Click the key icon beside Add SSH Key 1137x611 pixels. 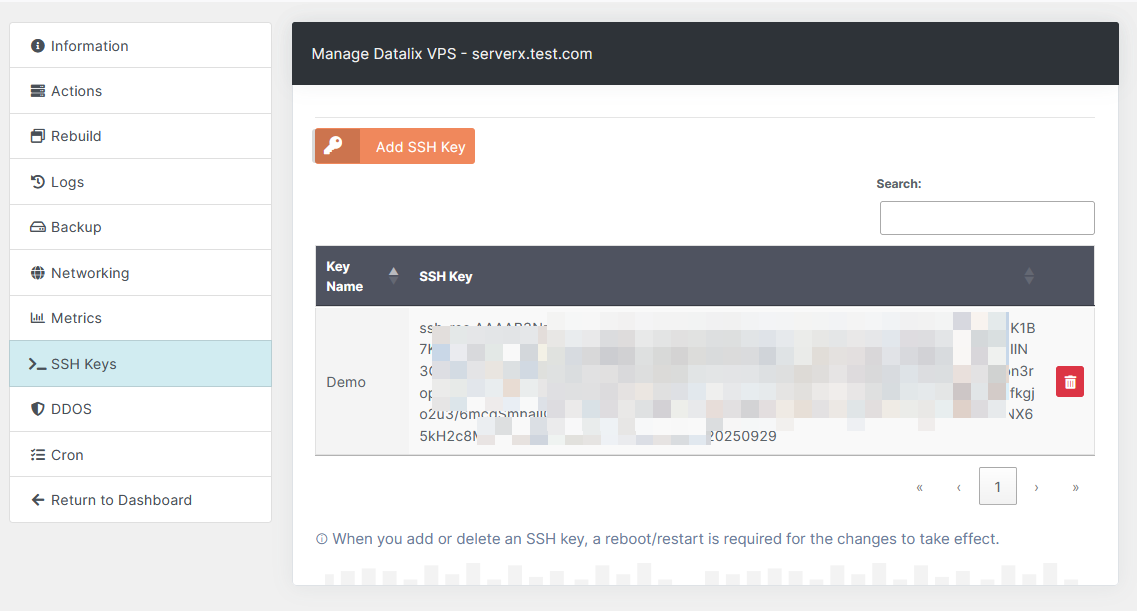point(334,146)
